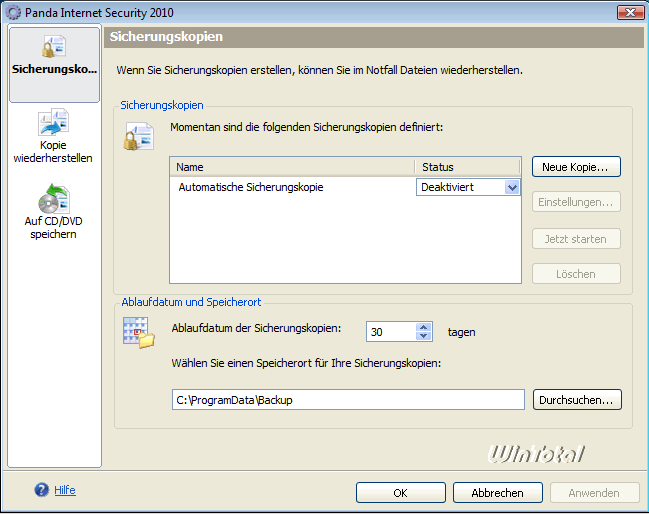This screenshot has height=514, width=649.
Task: Open Kopie wiederherstellen section
Action: [53, 136]
